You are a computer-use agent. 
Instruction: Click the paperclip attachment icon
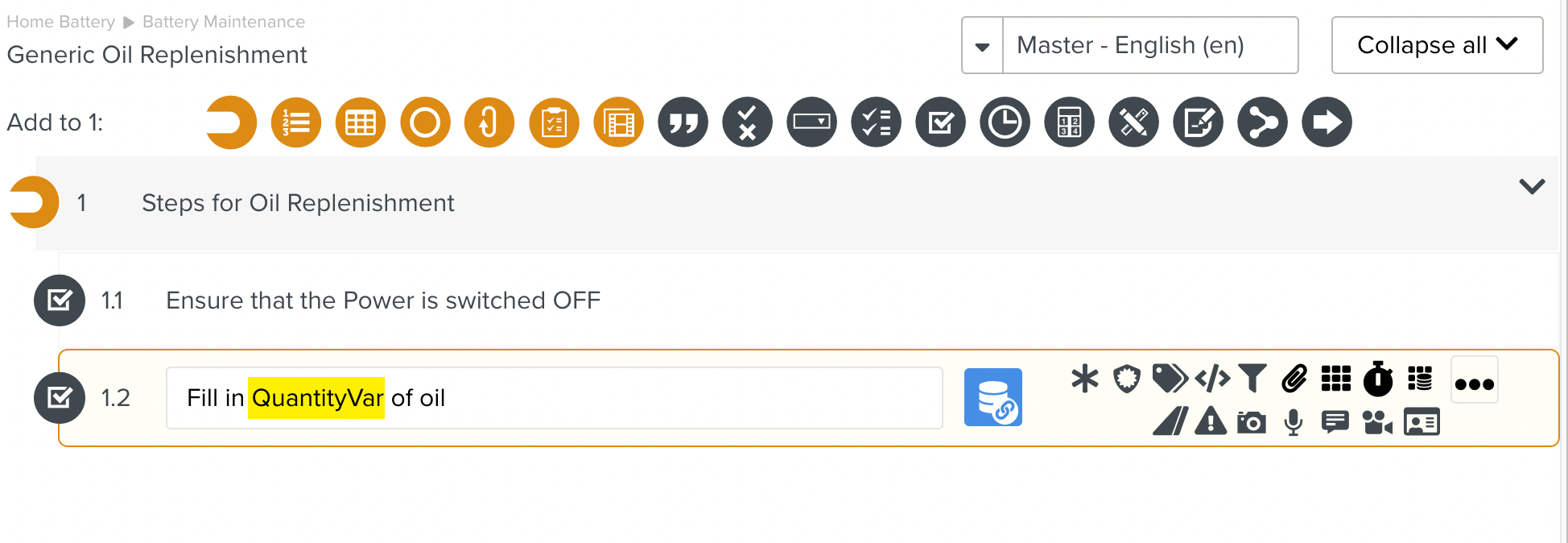click(x=1294, y=378)
